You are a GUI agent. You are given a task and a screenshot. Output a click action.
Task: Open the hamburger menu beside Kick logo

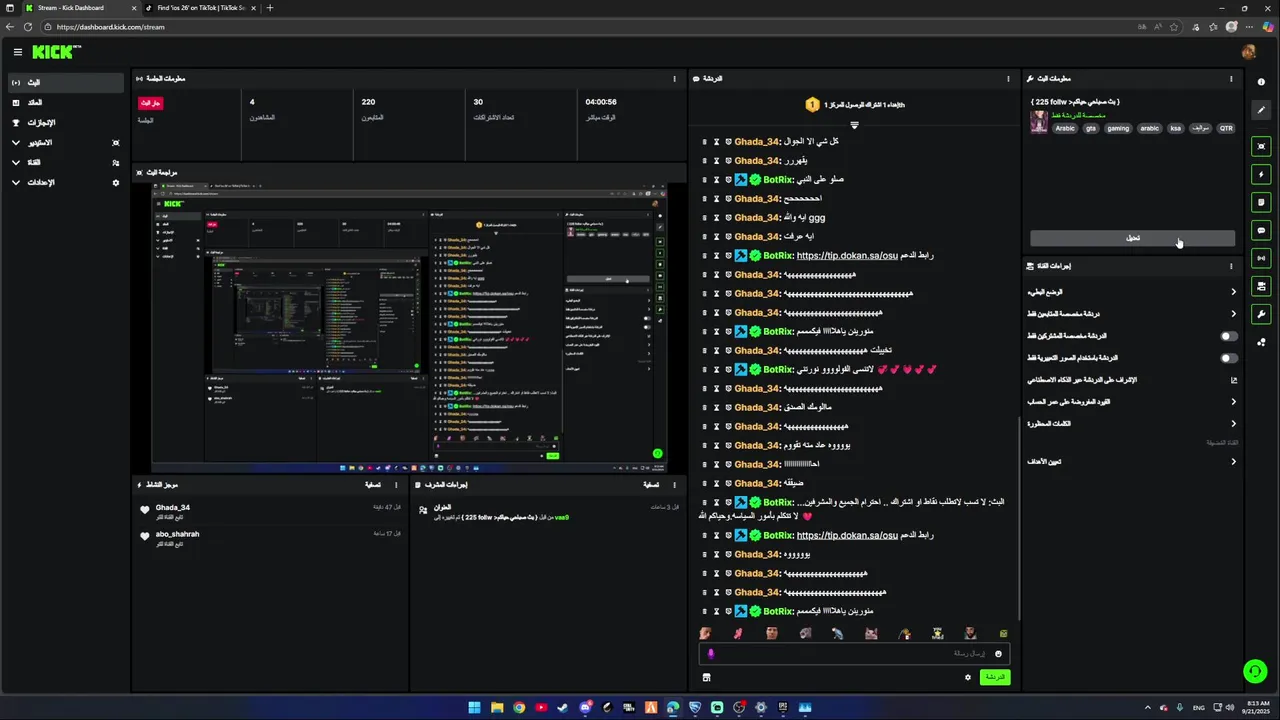(x=17, y=52)
